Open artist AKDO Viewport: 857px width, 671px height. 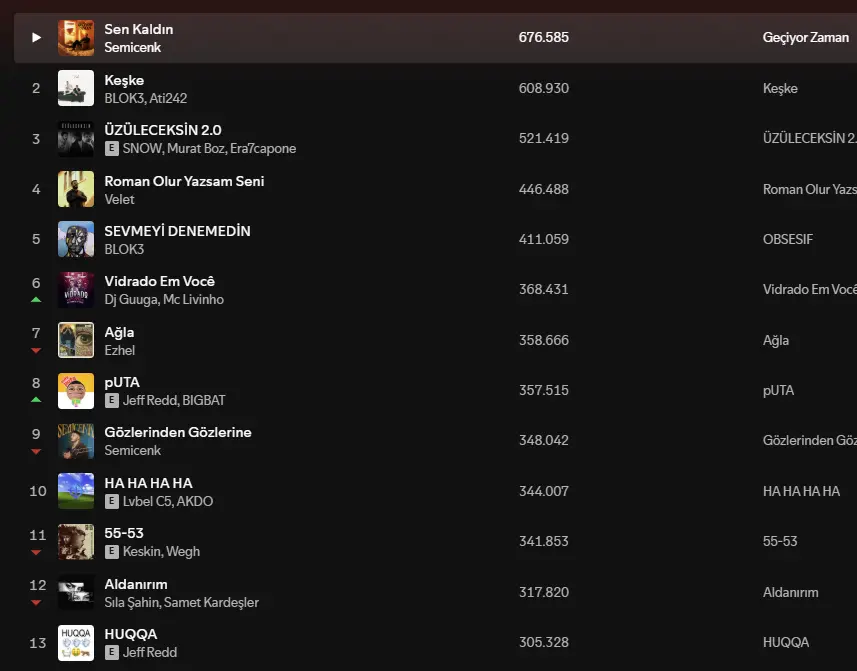pyautogui.click(x=195, y=501)
